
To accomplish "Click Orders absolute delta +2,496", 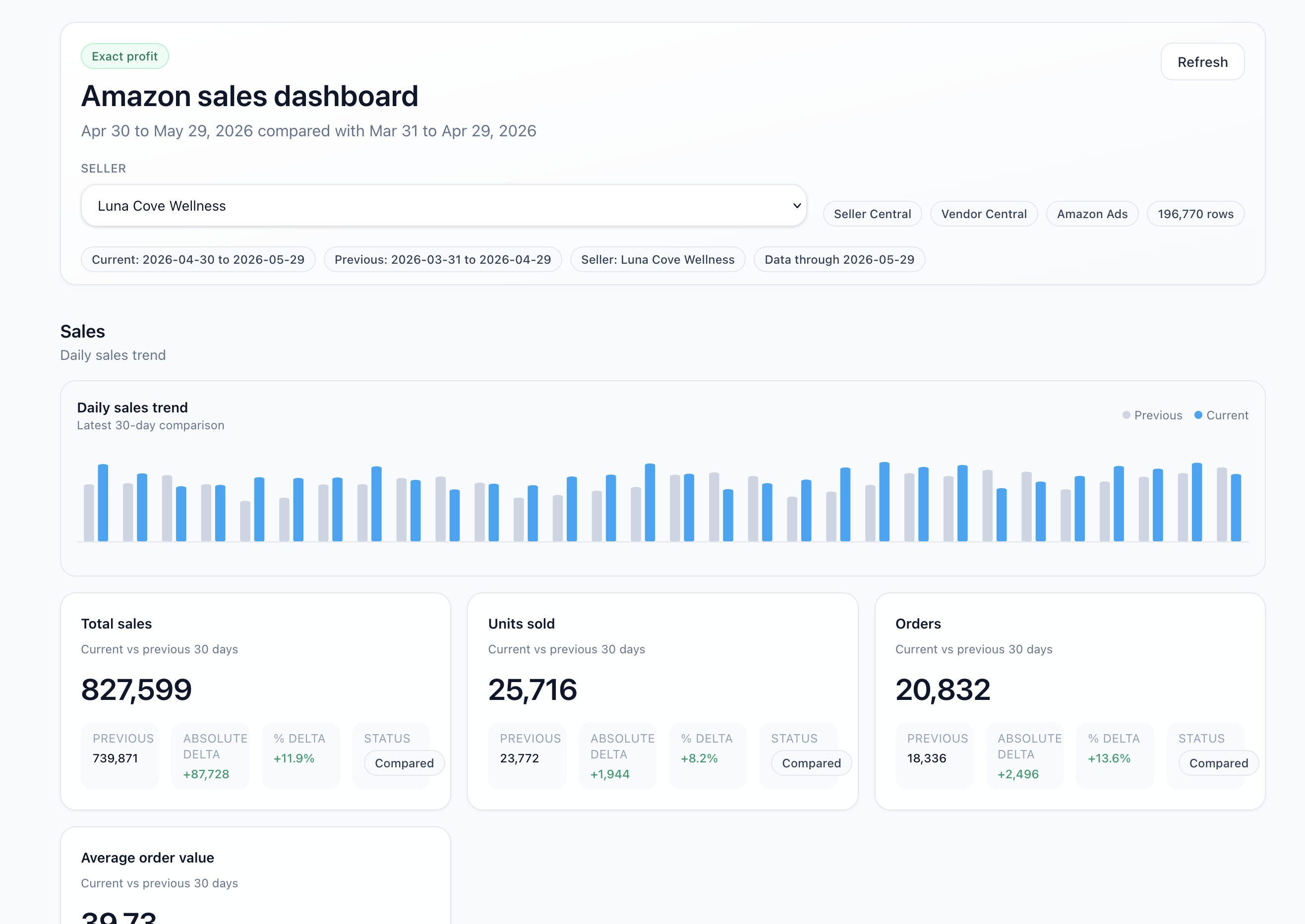I will (x=1017, y=774).
